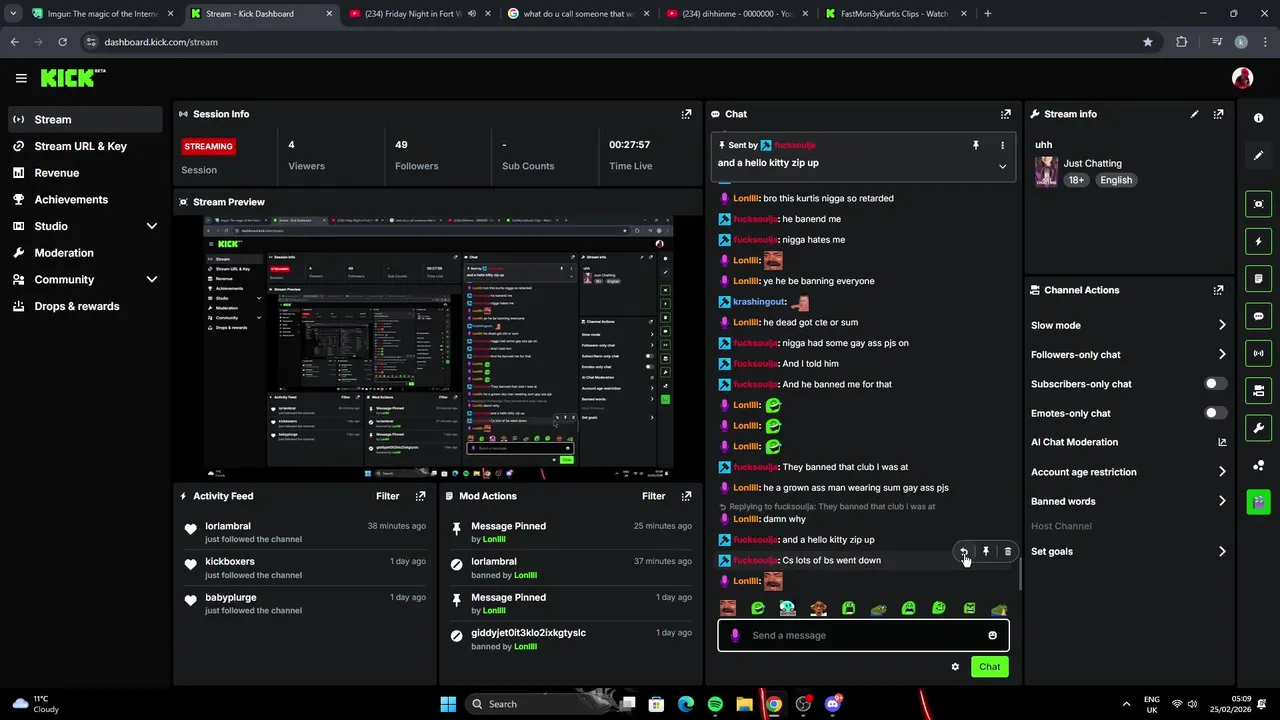Click the document icon in the right rail

(x=1258, y=278)
